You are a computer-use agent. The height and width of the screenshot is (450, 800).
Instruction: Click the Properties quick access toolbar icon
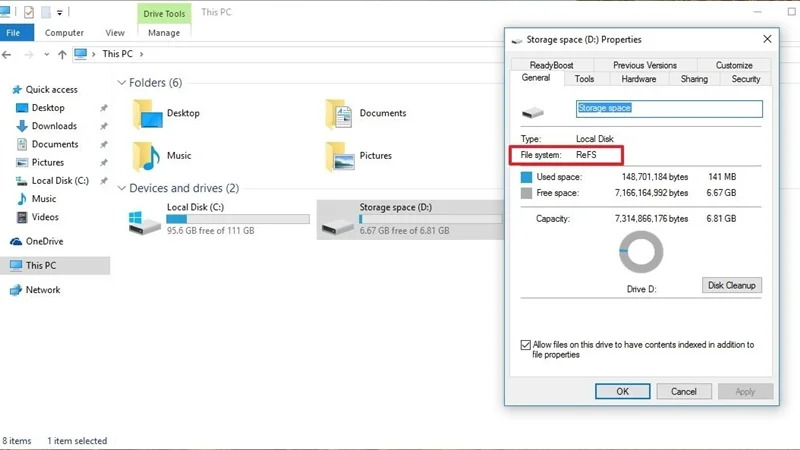pos(29,12)
